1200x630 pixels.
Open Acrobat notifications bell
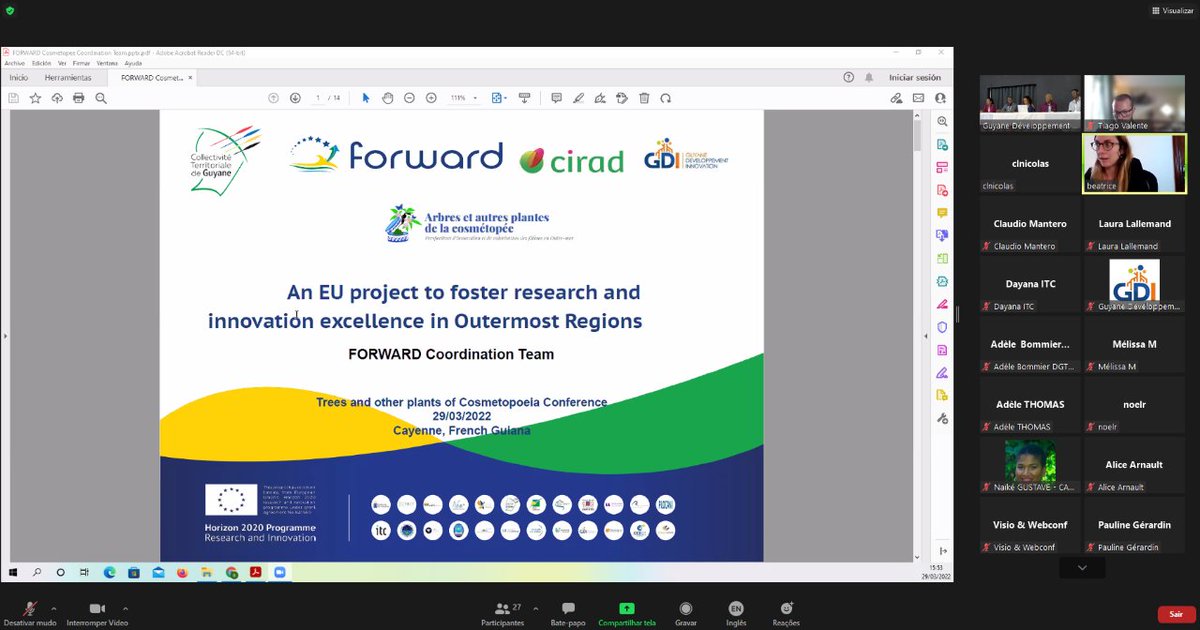point(869,77)
